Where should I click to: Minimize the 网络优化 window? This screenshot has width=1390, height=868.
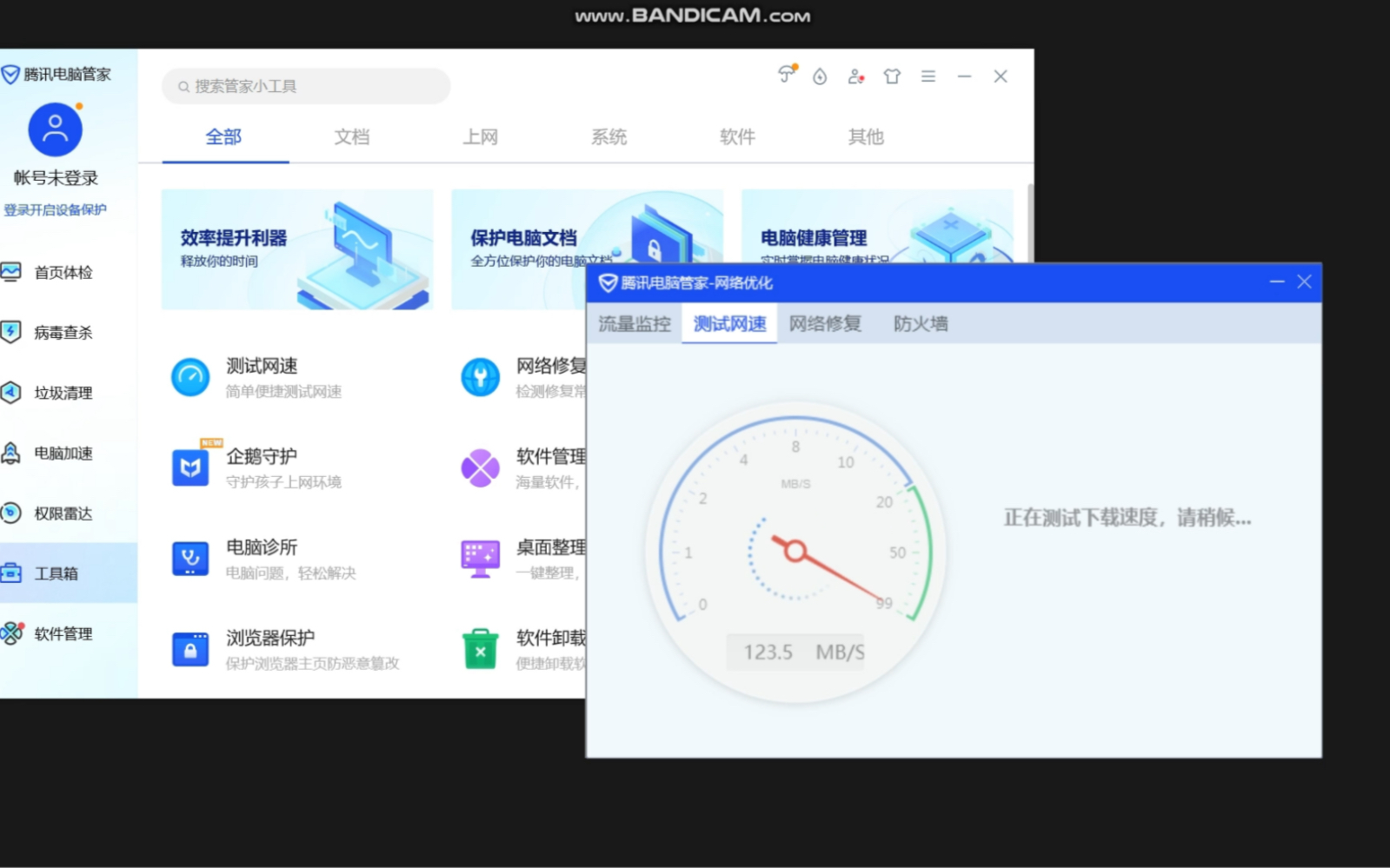1277,282
